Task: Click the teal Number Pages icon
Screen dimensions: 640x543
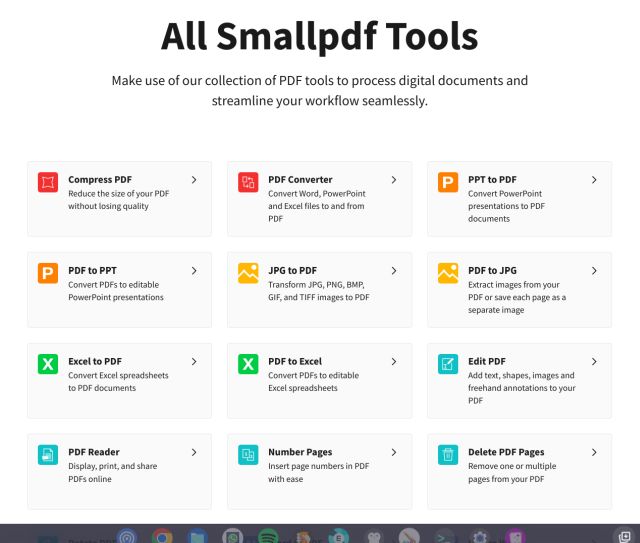Action: 248,454
